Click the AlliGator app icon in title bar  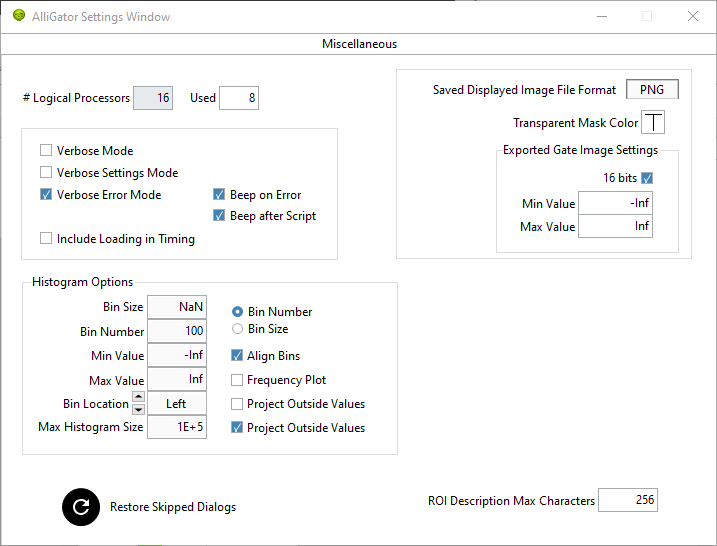(x=19, y=16)
